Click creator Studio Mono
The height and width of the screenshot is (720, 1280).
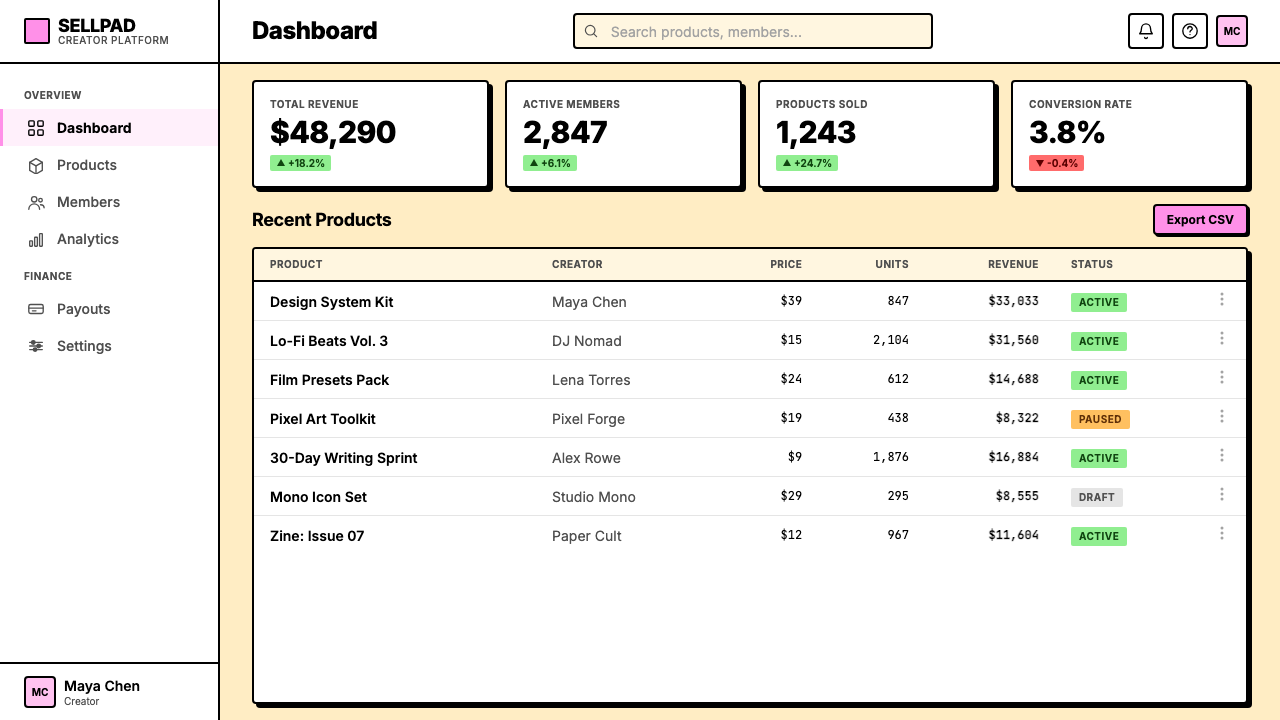pos(594,497)
